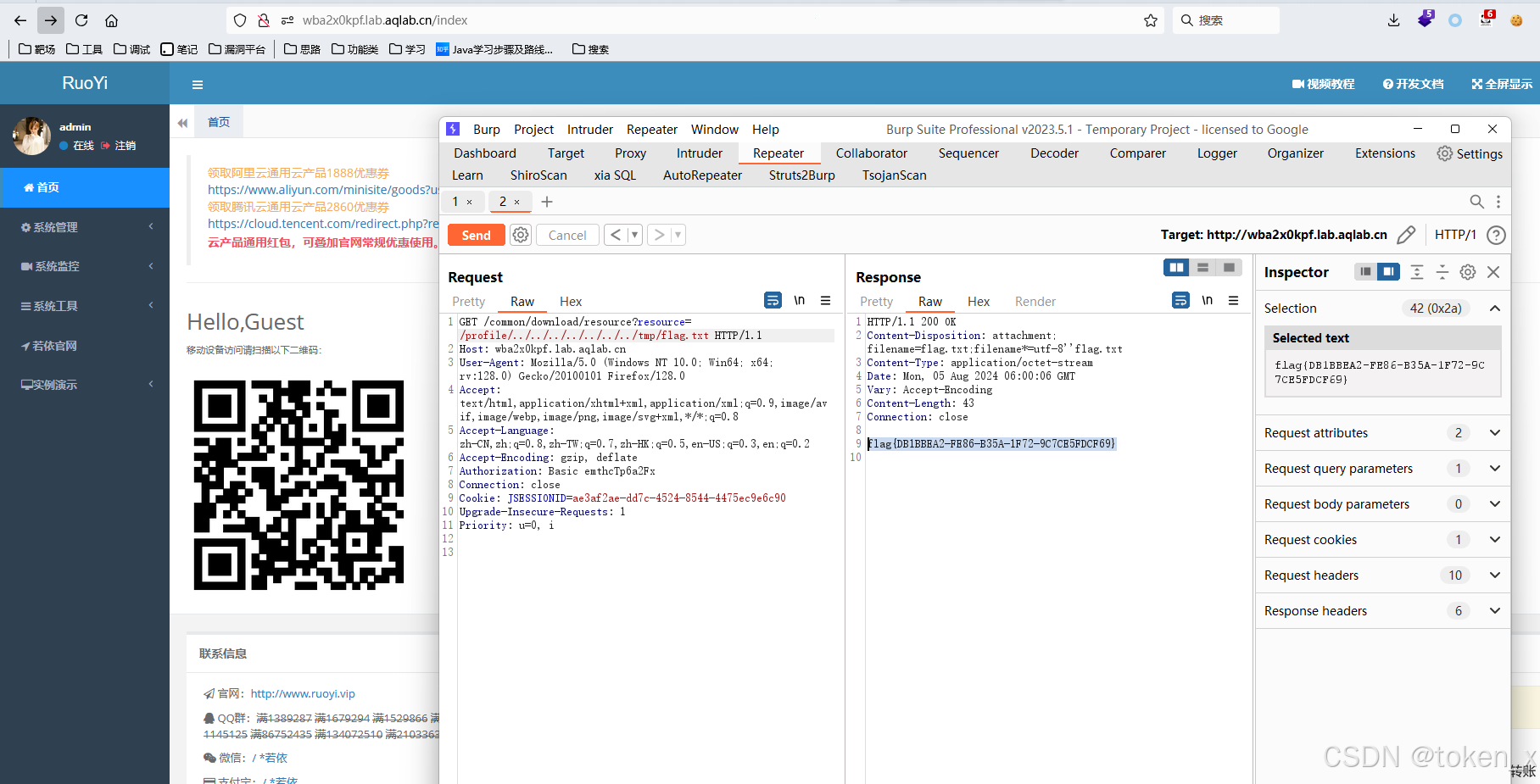Open Response editor hamburger menu
The image size is (1540, 784).
click(1233, 300)
